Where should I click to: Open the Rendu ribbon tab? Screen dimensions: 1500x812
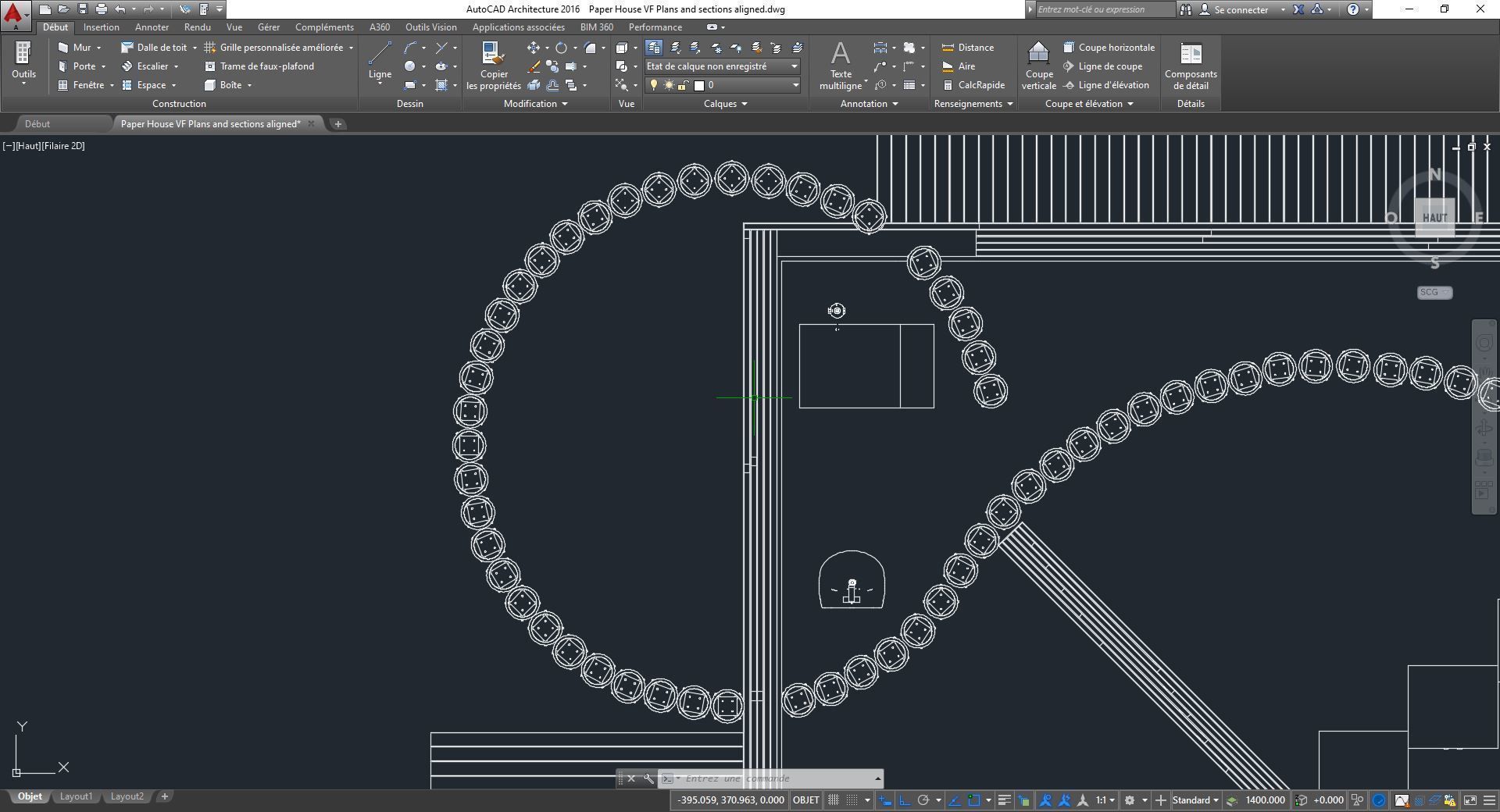coord(198,27)
